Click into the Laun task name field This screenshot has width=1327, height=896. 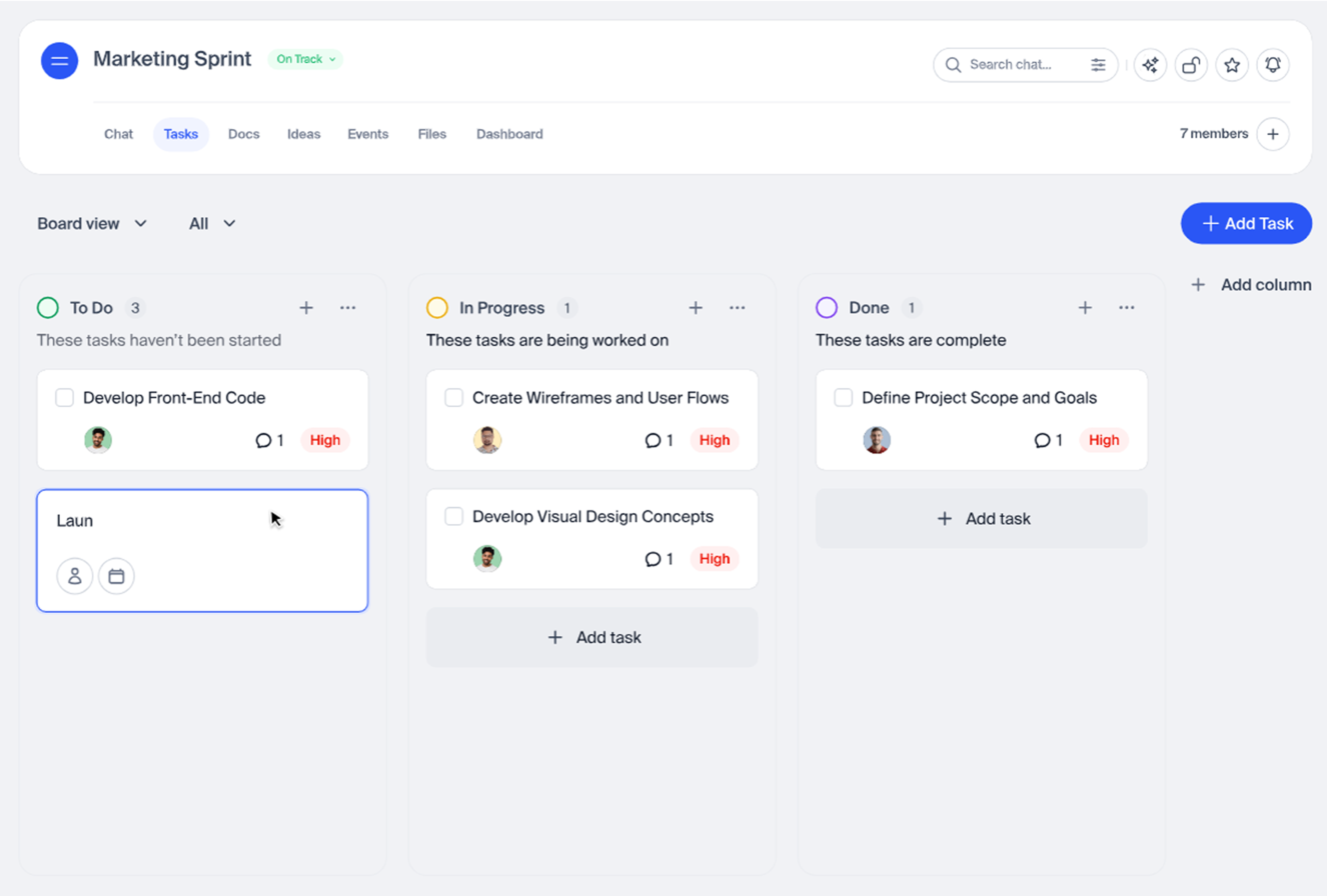(x=202, y=521)
